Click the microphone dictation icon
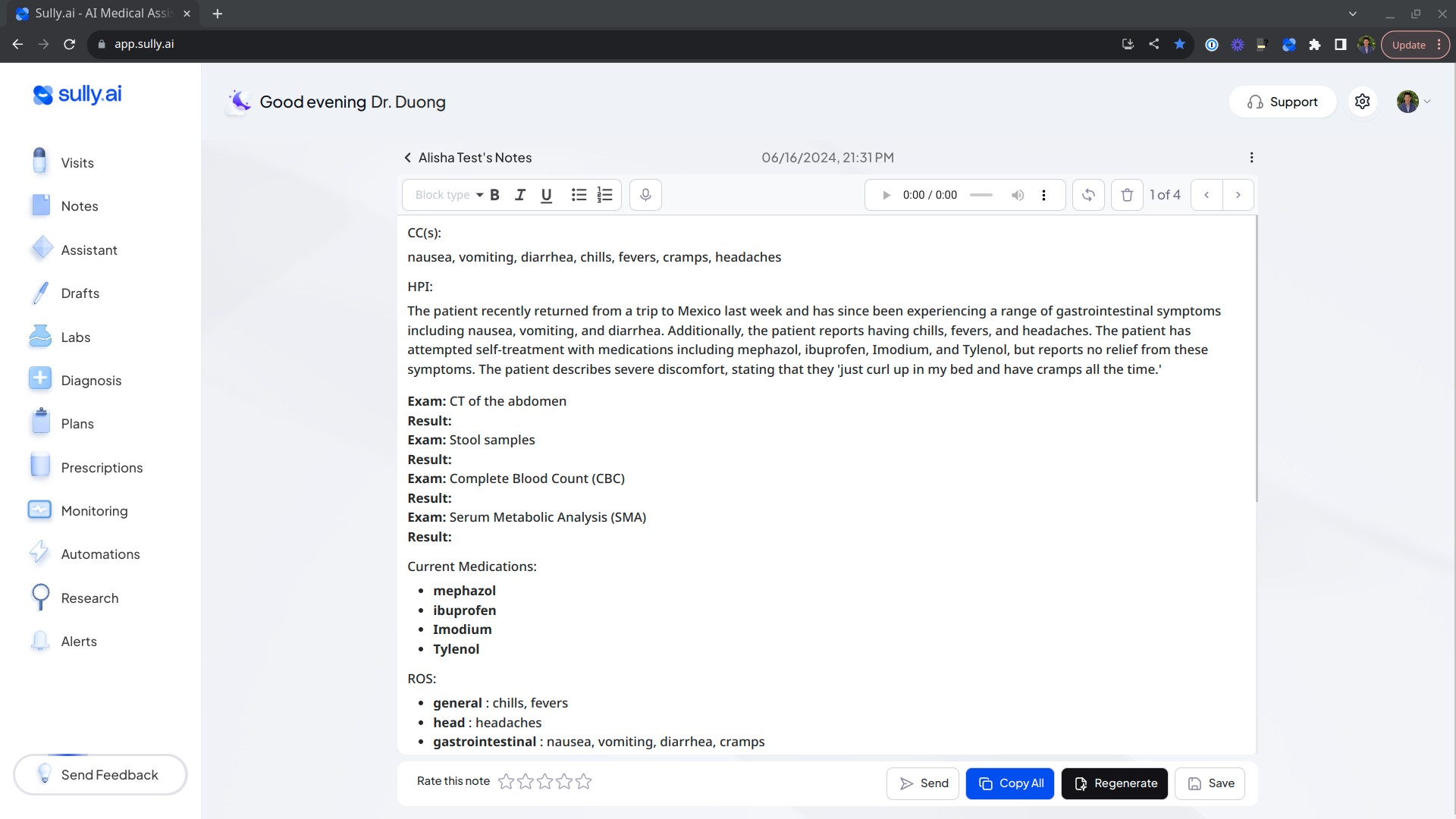The width and height of the screenshot is (1456, 819). (x=645, y=195)
